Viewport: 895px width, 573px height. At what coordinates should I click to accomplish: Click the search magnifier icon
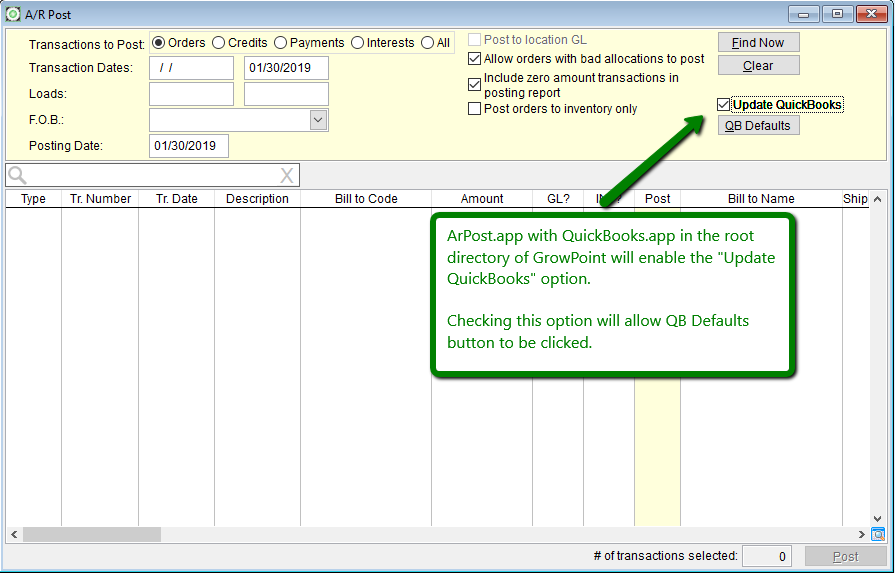[x=17, y=175]
